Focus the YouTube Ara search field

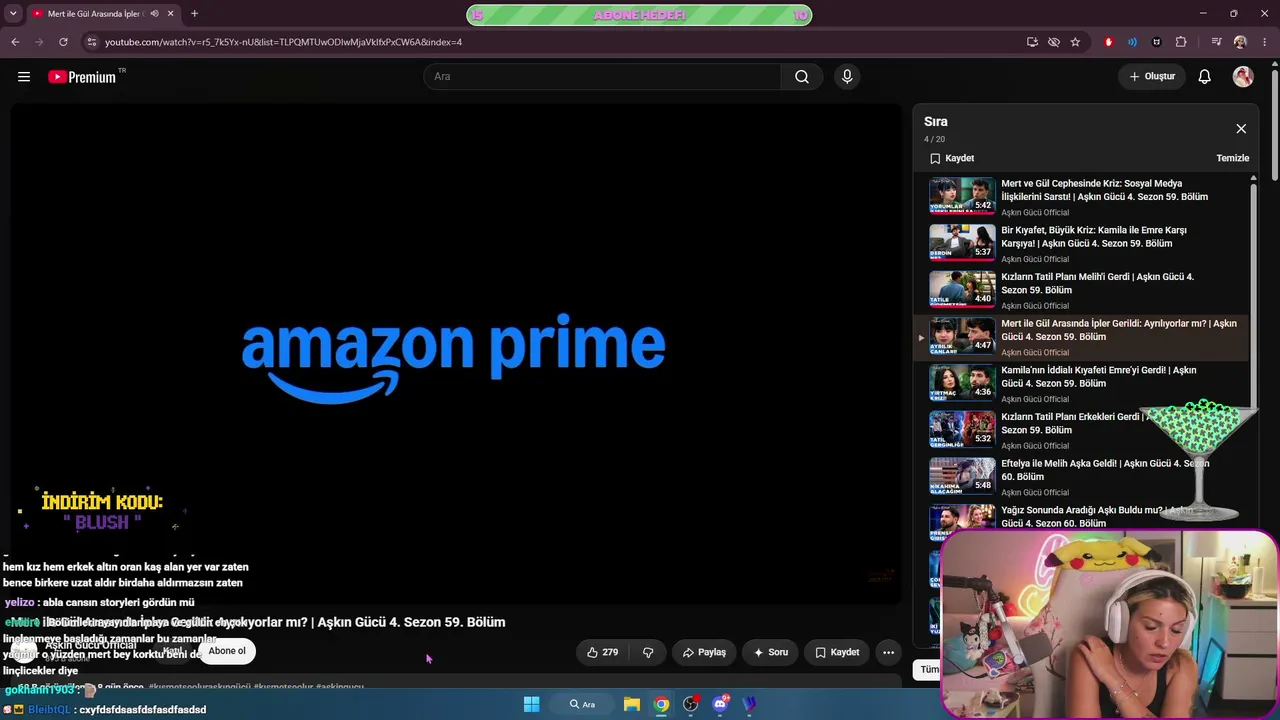pos(603,77)
